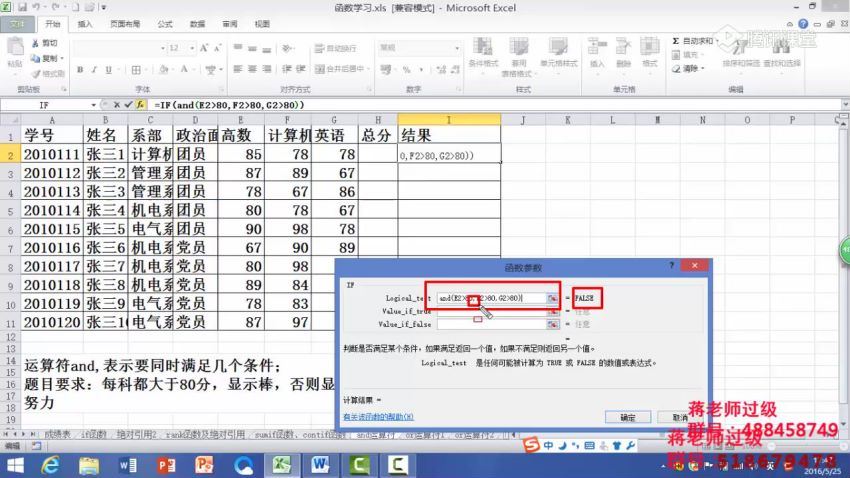Open the Font group dialog launcher

coord(221,89)
